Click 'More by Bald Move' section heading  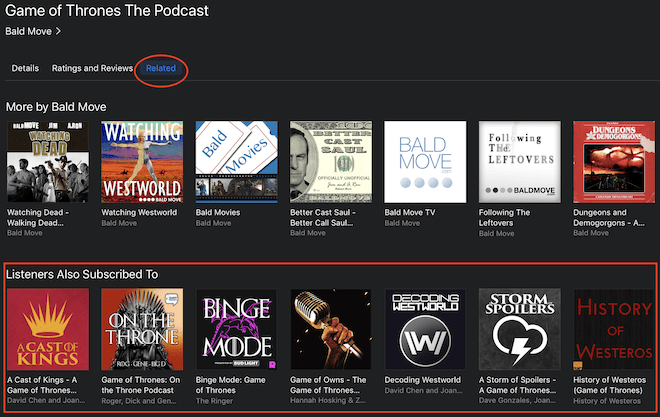[56, 107]
